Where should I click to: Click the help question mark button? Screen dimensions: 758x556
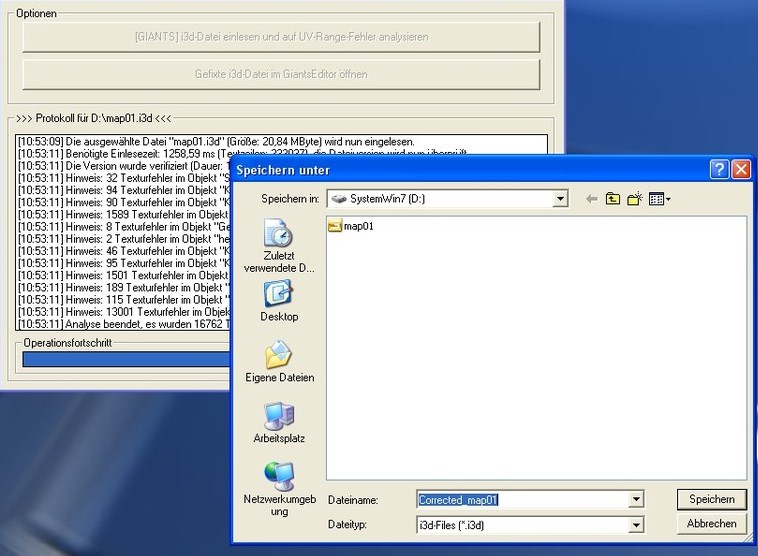[719, 170]
